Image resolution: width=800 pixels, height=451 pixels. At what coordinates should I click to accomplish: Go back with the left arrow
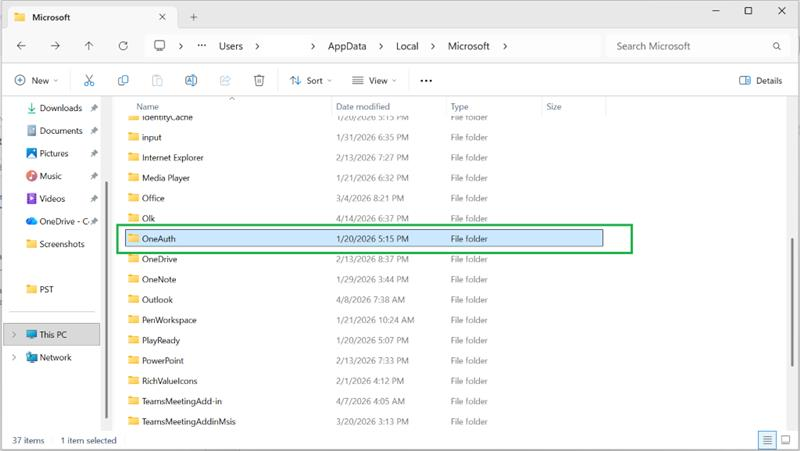[21, 46]
